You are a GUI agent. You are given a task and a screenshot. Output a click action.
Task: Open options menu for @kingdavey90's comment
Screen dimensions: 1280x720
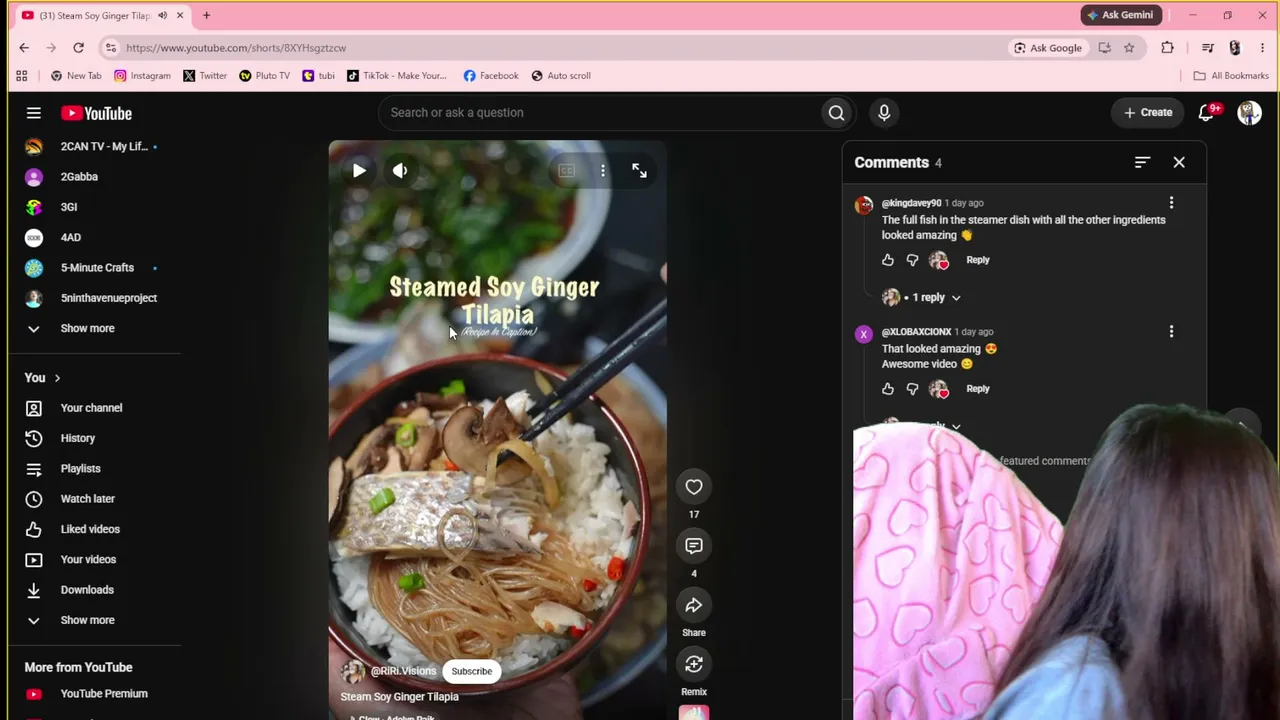[x=1171, y=203]
